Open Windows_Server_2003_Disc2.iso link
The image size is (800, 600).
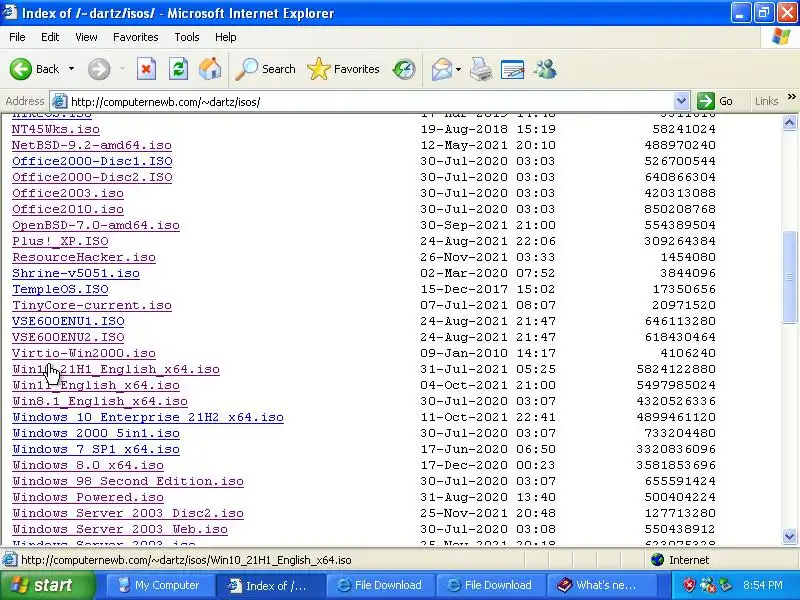[128, 513]
